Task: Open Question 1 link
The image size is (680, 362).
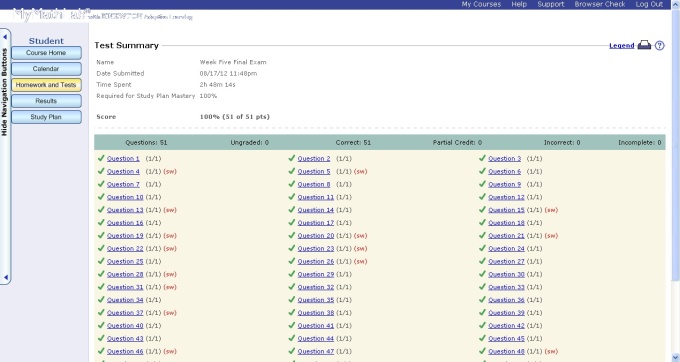Action: pos(123,159)
